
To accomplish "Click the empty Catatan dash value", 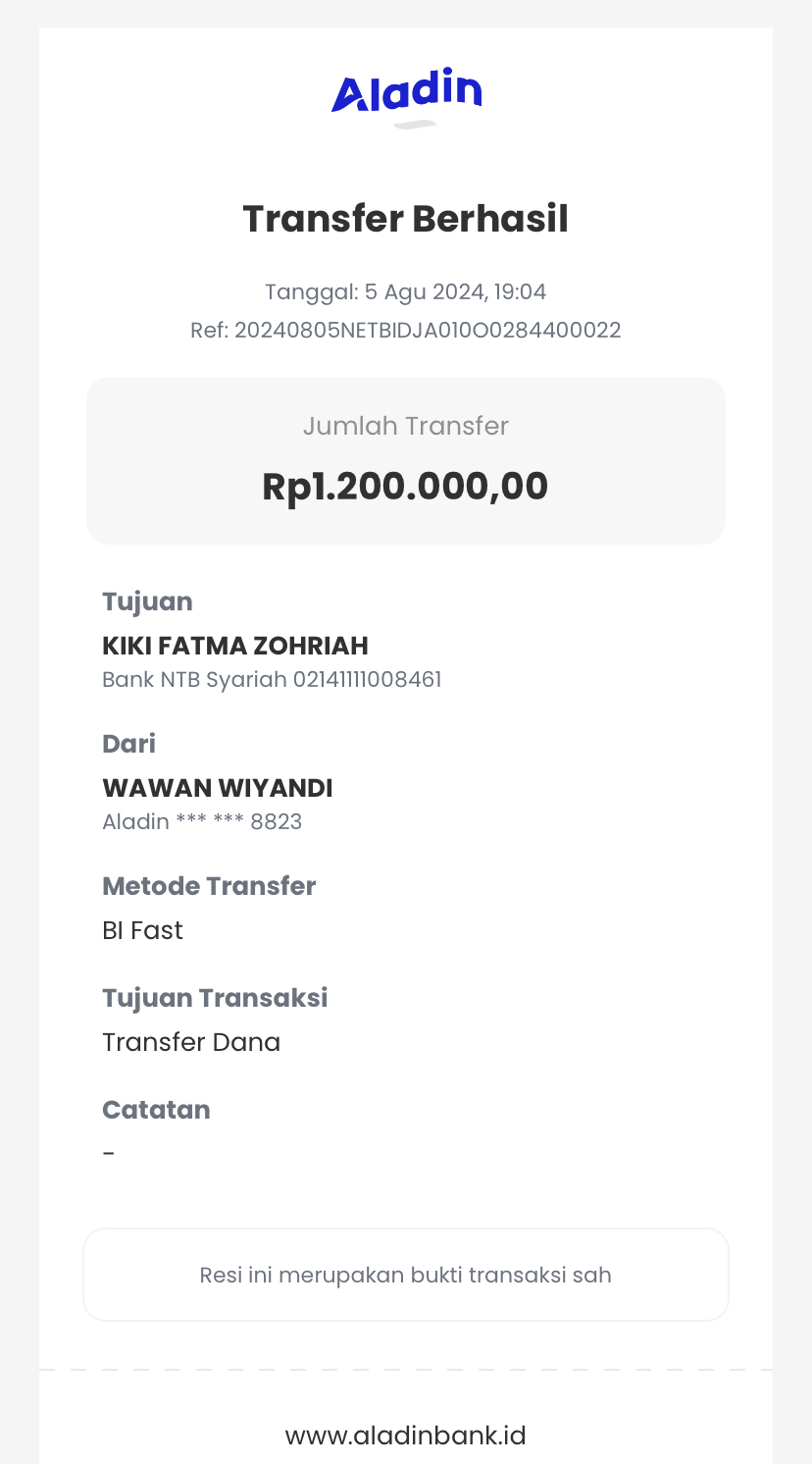I will click(109, 1153).
